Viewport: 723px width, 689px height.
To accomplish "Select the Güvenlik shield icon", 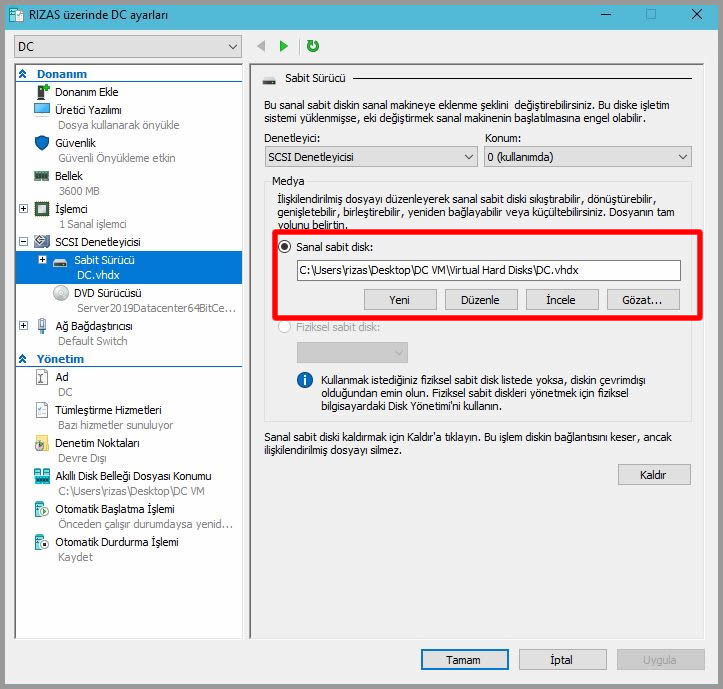I will click(x=42, y=143).
